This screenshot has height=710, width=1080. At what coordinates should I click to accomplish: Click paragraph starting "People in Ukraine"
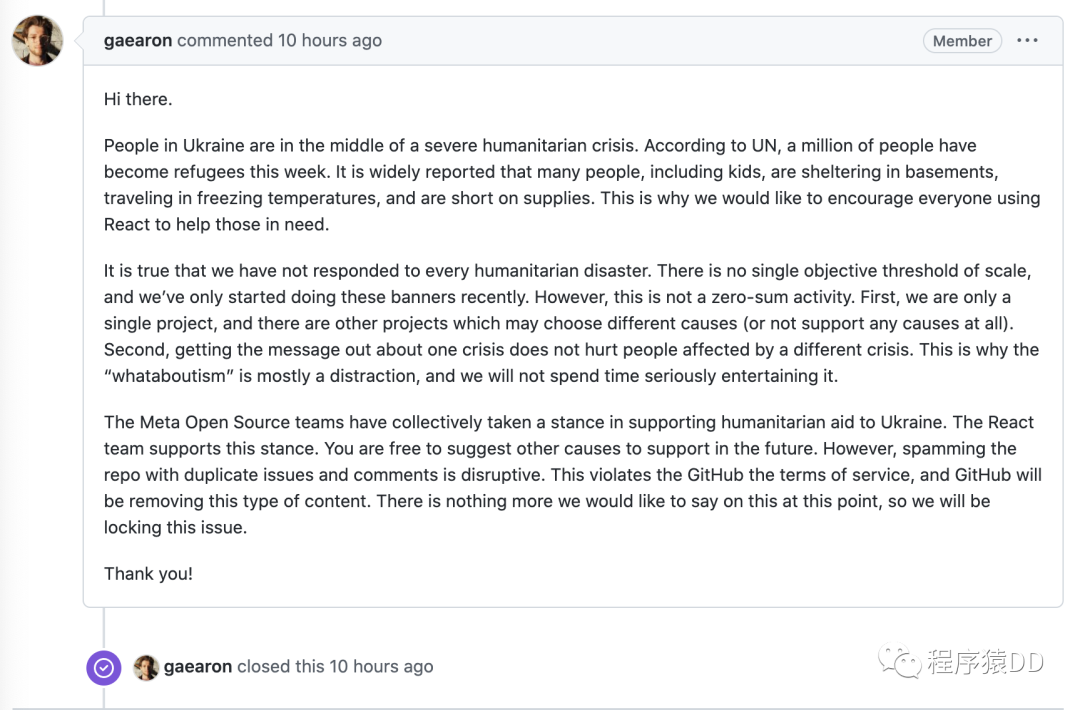(x=572, y=185)
